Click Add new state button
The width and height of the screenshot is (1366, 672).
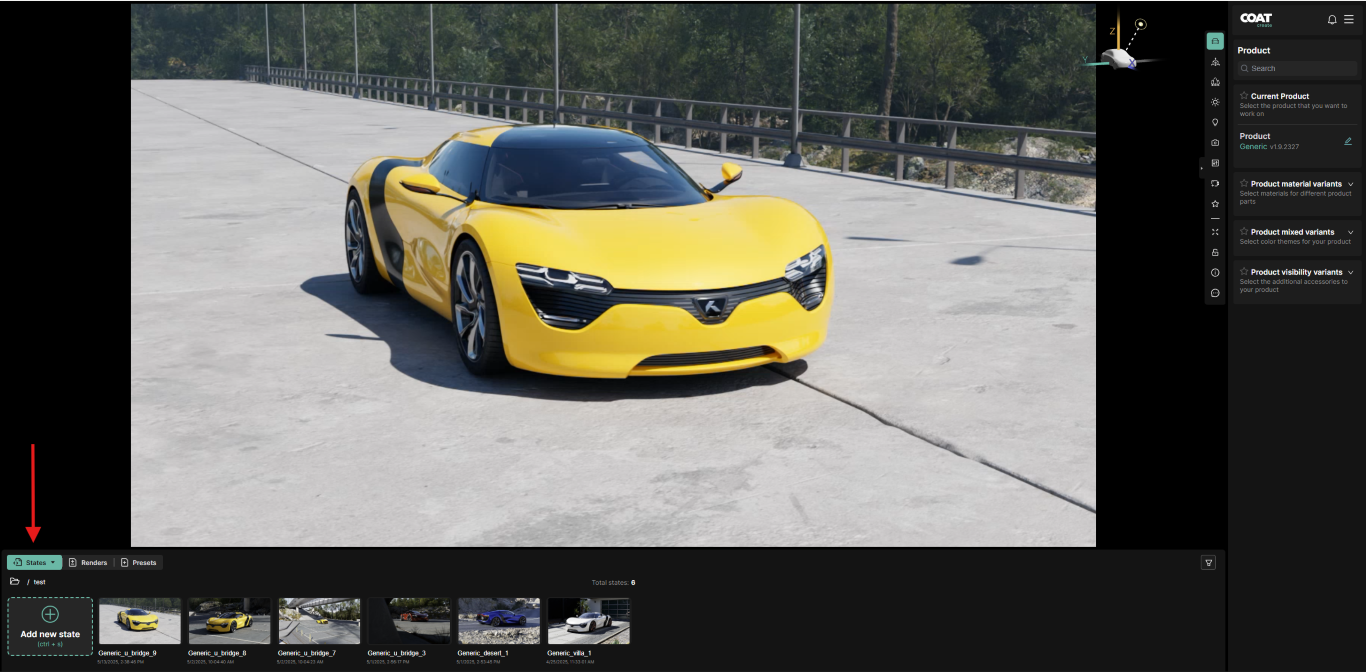50,626
